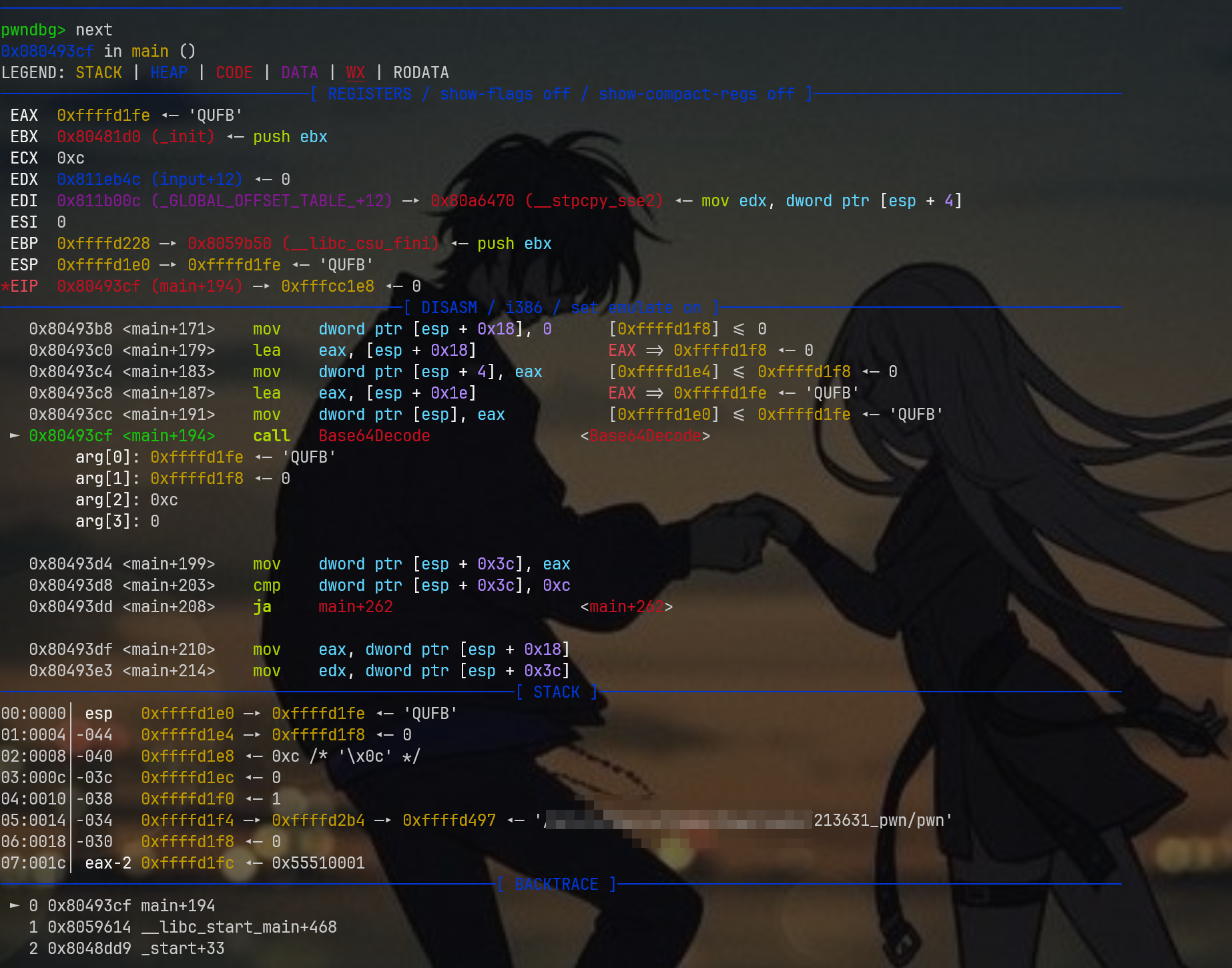Select the ESI register label
Image resolution: width=1232 pixels, height=968 pixels.
coord(24,222)
